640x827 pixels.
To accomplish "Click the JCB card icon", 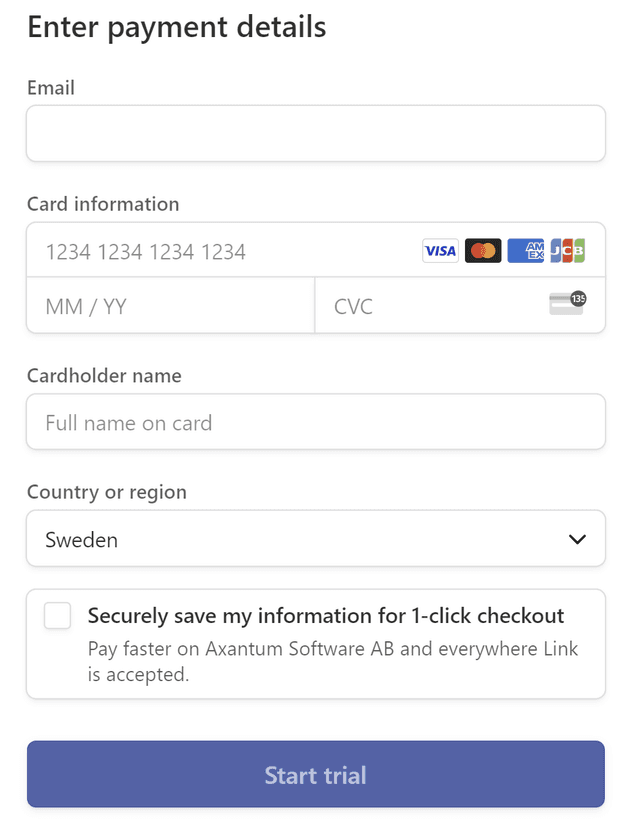I will point(567,250).
